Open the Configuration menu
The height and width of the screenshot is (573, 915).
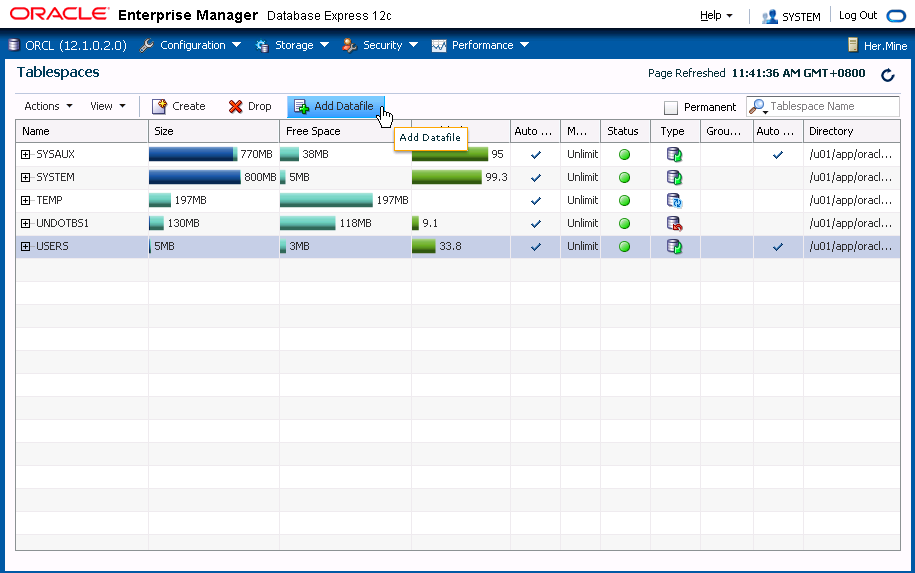(190, 45)
